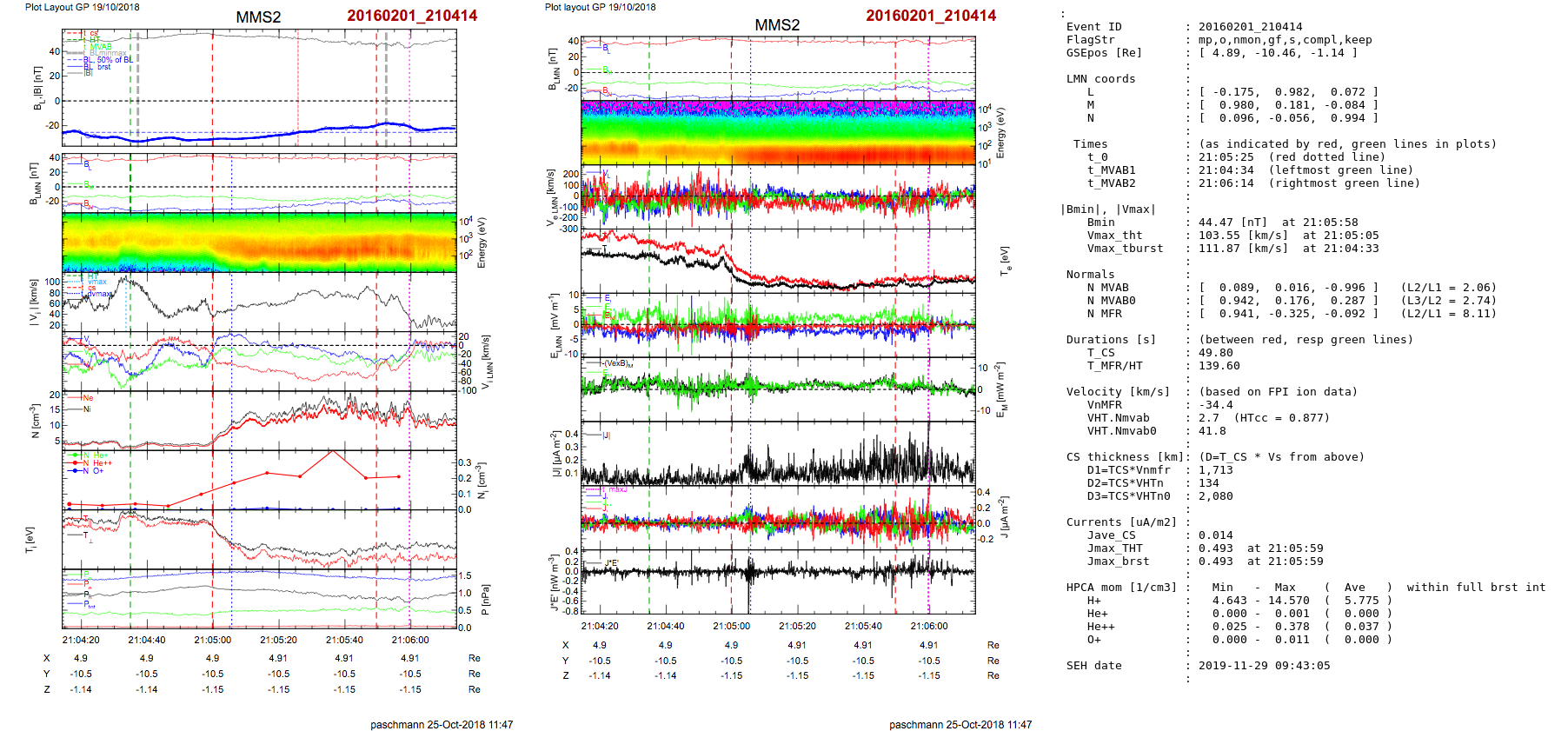Select red 20160201_210414 label over left plot
The image size is (1568, 731).
tap(412, 16)
